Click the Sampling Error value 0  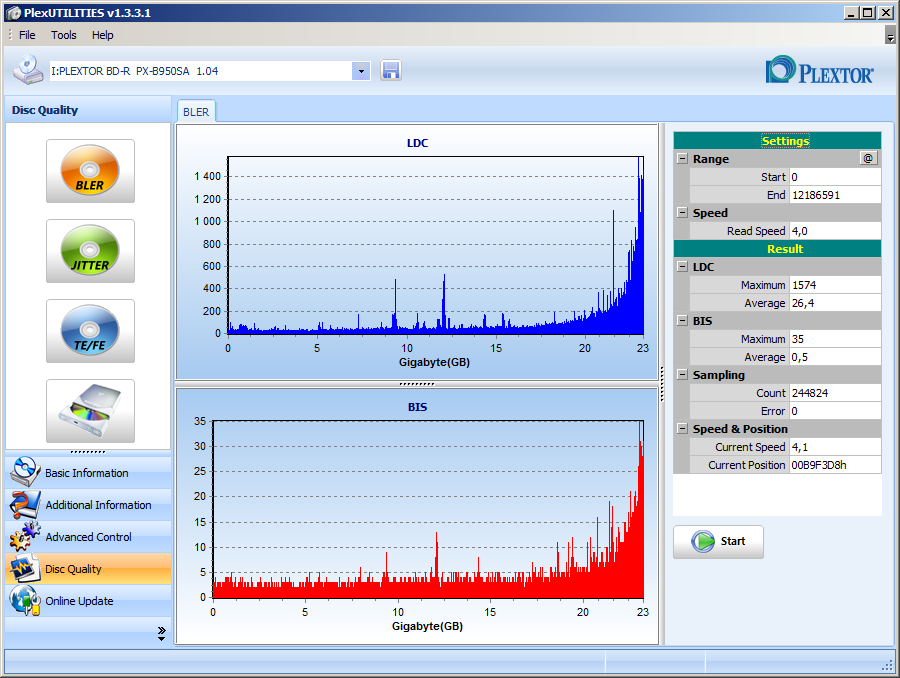pyautogui.click(x=835, y=410)
